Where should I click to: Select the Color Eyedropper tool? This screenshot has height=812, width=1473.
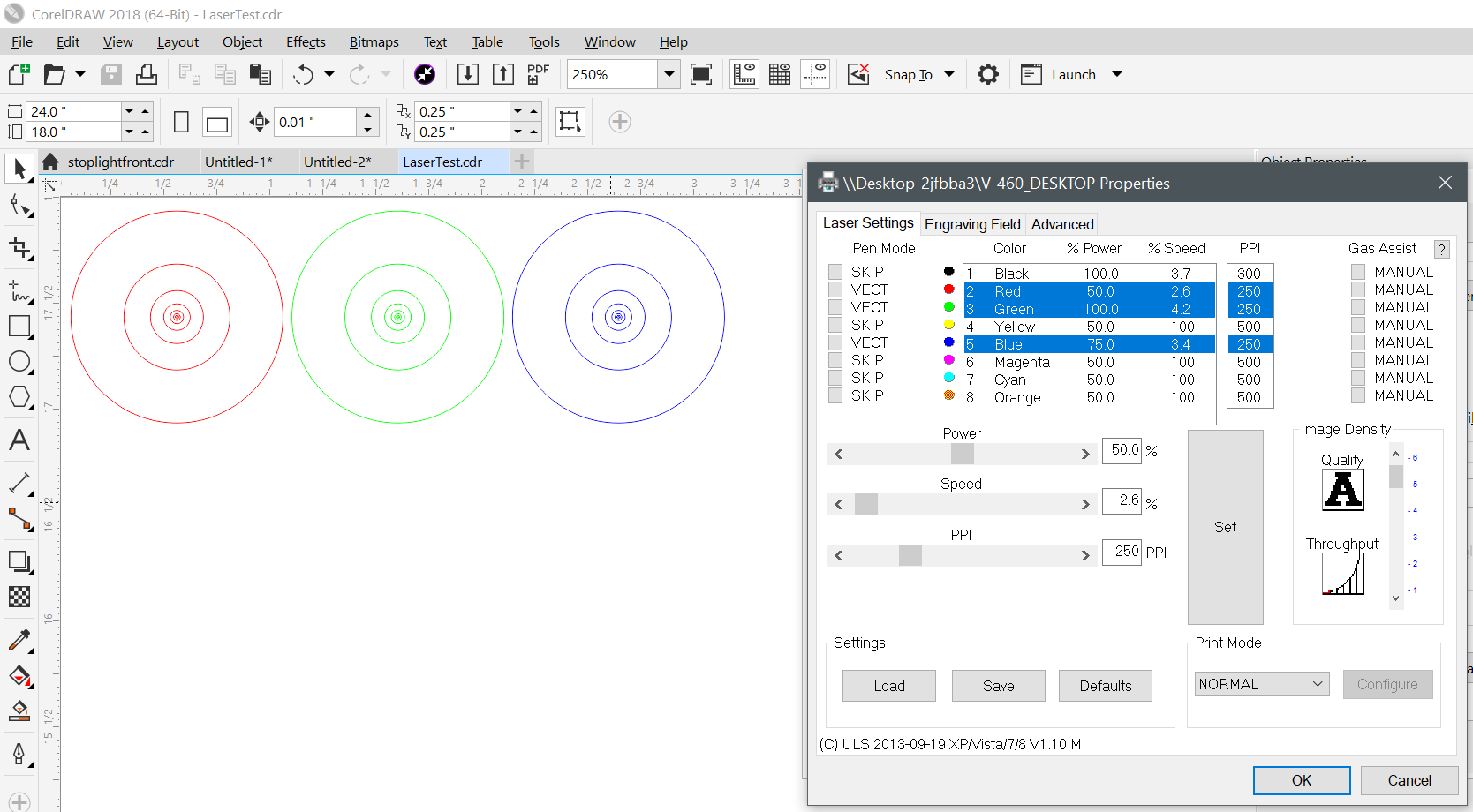19,640
